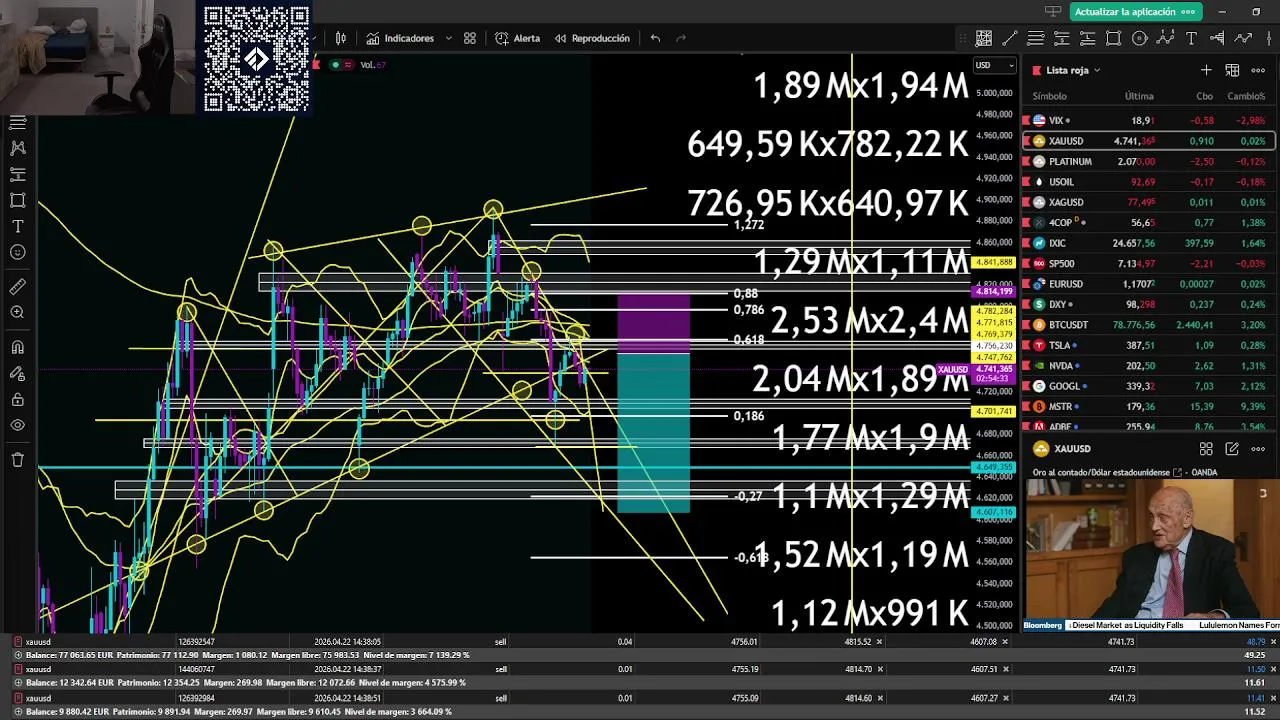Select the forecast arrow line tool
The image size is (1280, 720).
tap(1243, 38)
